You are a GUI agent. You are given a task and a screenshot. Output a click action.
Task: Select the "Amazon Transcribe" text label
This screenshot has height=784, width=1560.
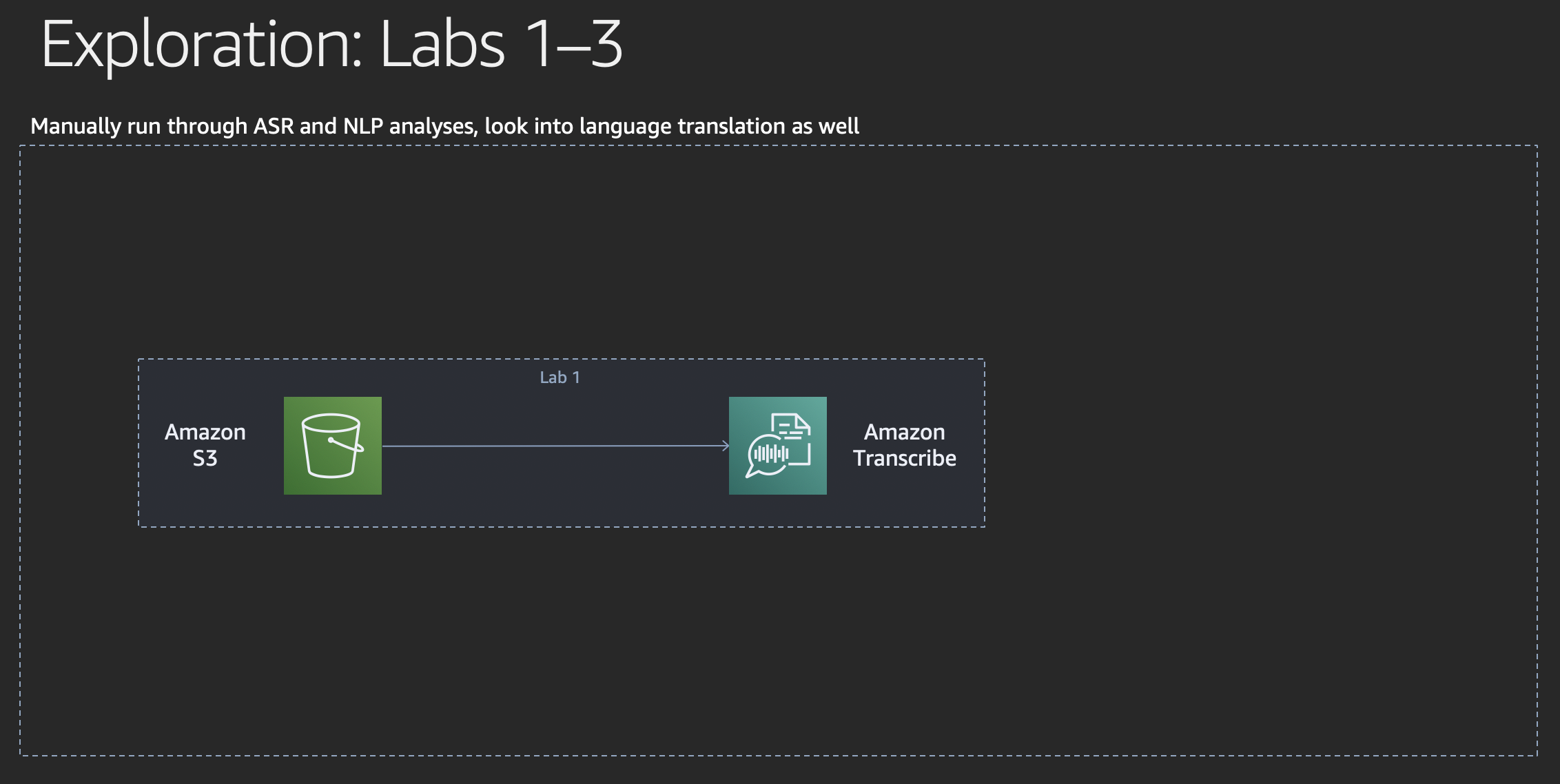click(904, 445)
